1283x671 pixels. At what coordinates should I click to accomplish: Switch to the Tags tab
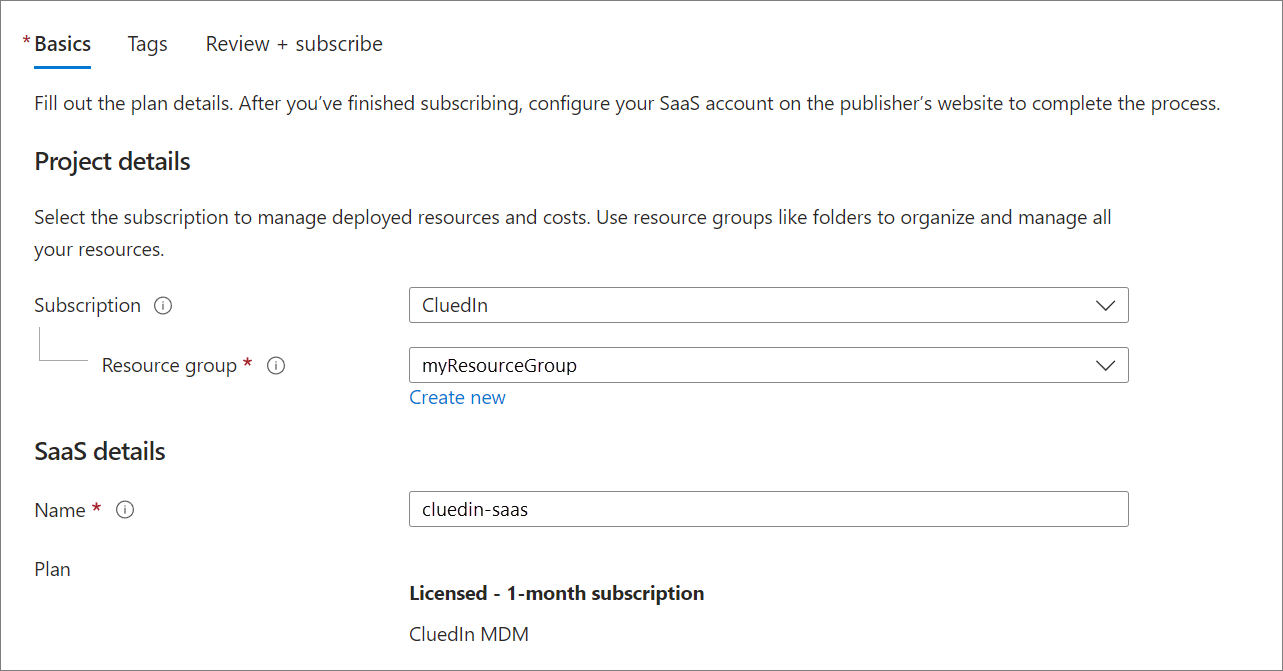point(147,44)
